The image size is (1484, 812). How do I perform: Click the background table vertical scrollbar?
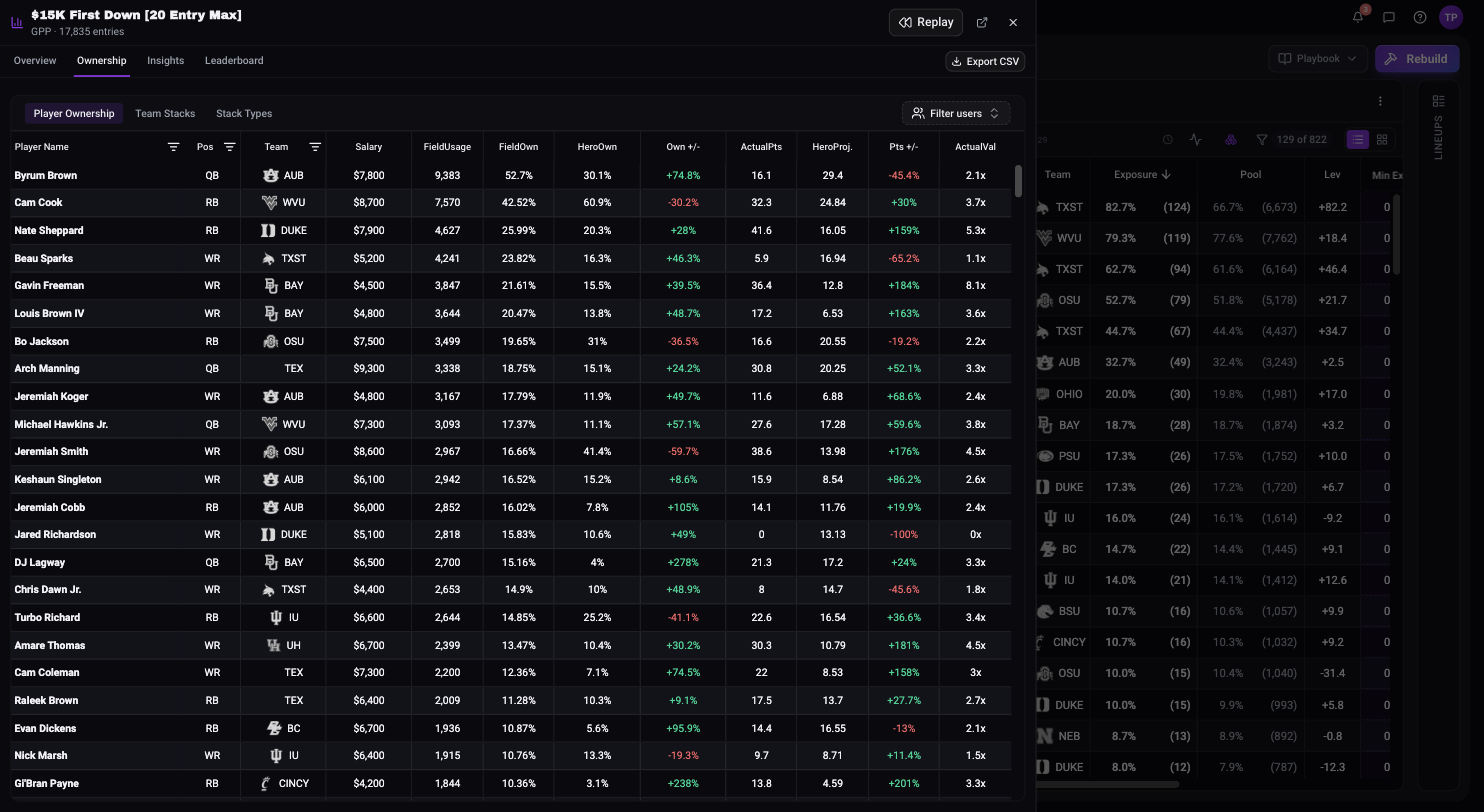pyautogui.click(x=1396, y=235)
